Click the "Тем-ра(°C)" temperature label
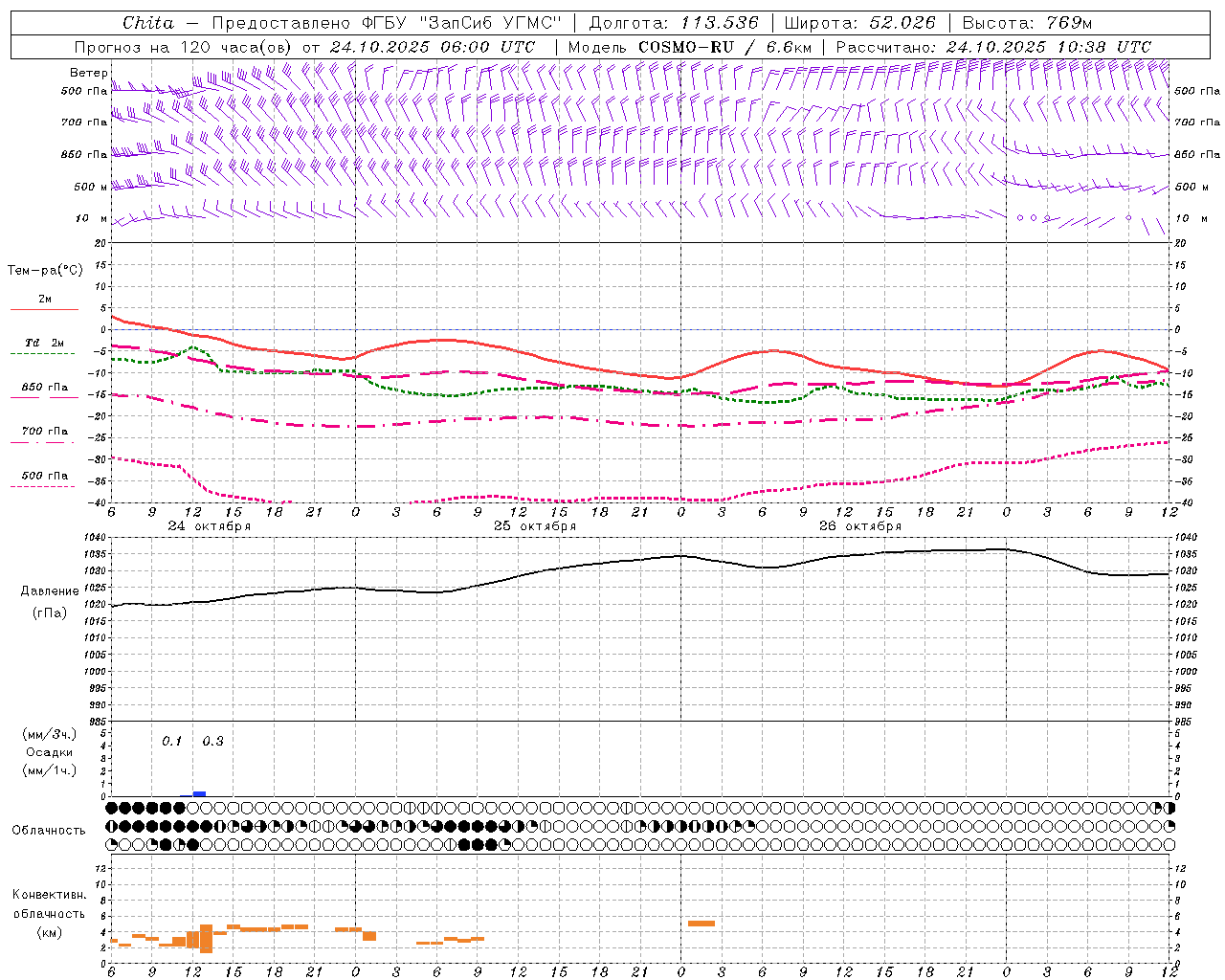Image resolution: width=1225 pixels, height=980 pixels. point(45,271)
